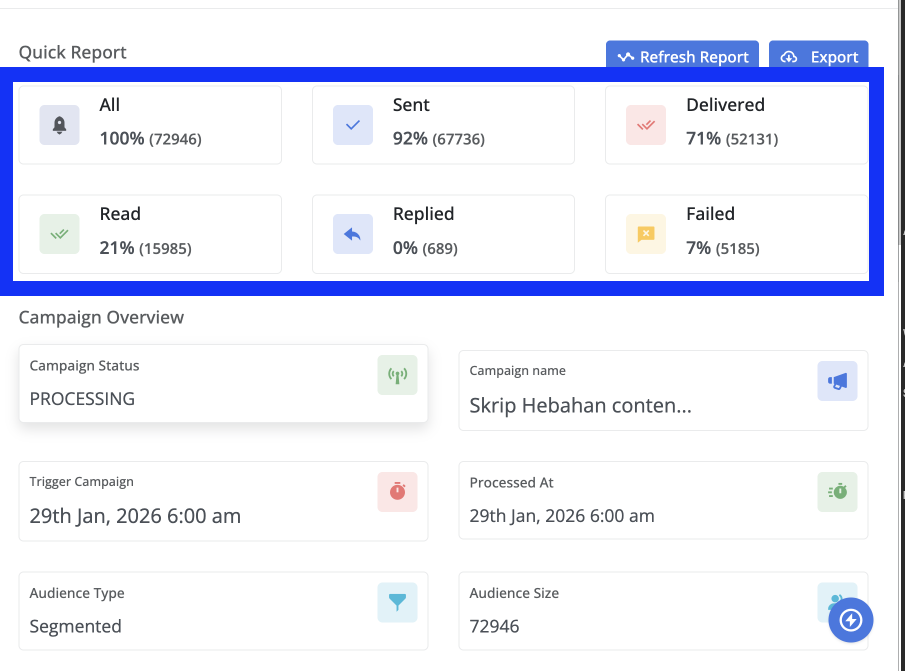Image resolution: width=905 pixels, height=671 pixels.
Task: Open the blue lightning bolt floating button
Action: coord(851,620)
